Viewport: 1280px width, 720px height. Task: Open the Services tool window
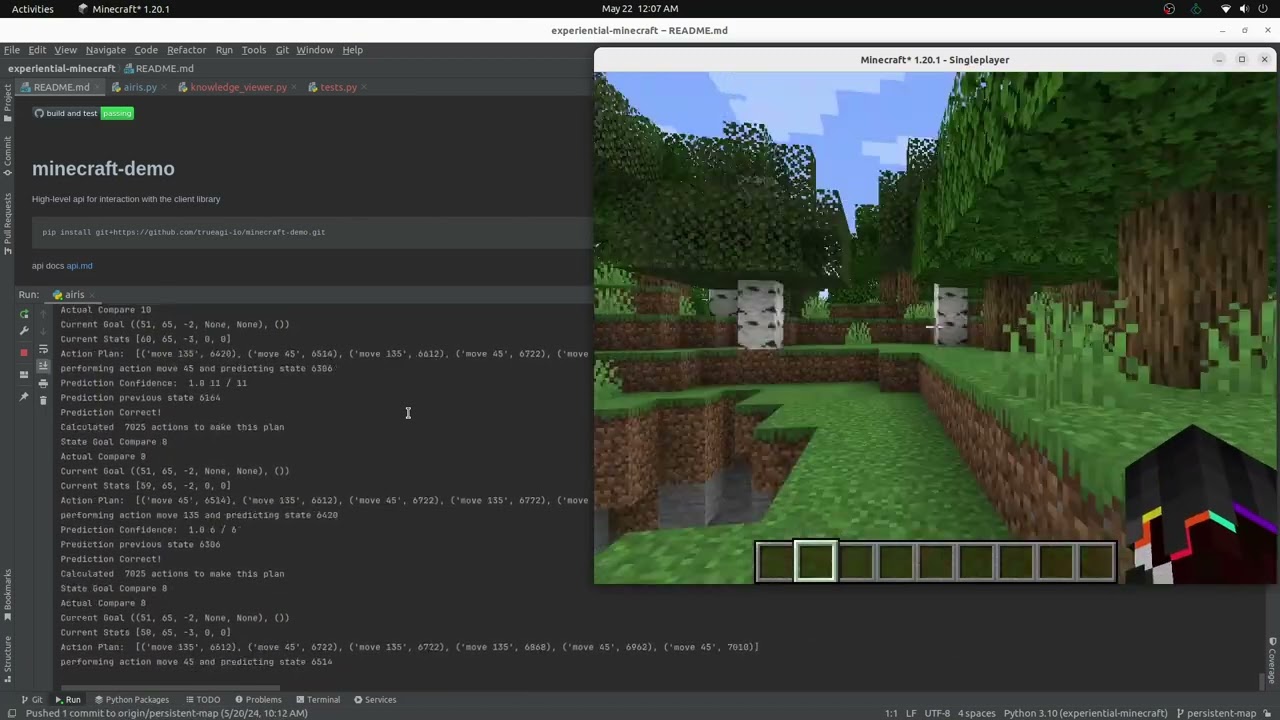tap(374, 700)
